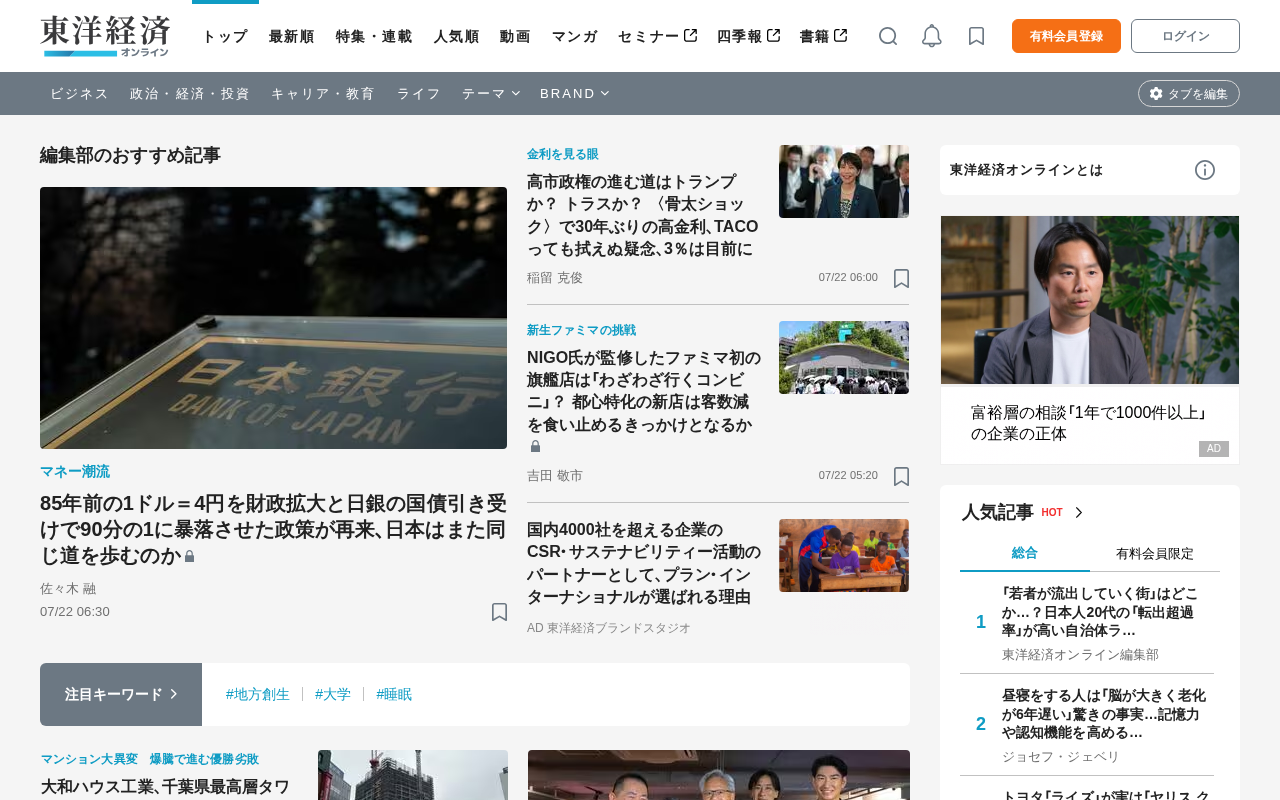Open the マネー潮流 series link
Image resolution: width=1280 pixels, height=800 pixels.
75,471
